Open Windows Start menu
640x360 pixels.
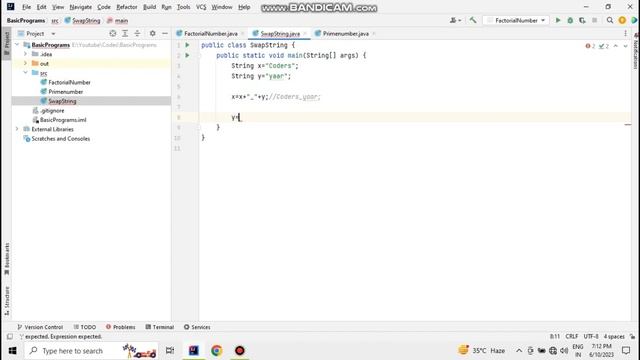(12, 351)
